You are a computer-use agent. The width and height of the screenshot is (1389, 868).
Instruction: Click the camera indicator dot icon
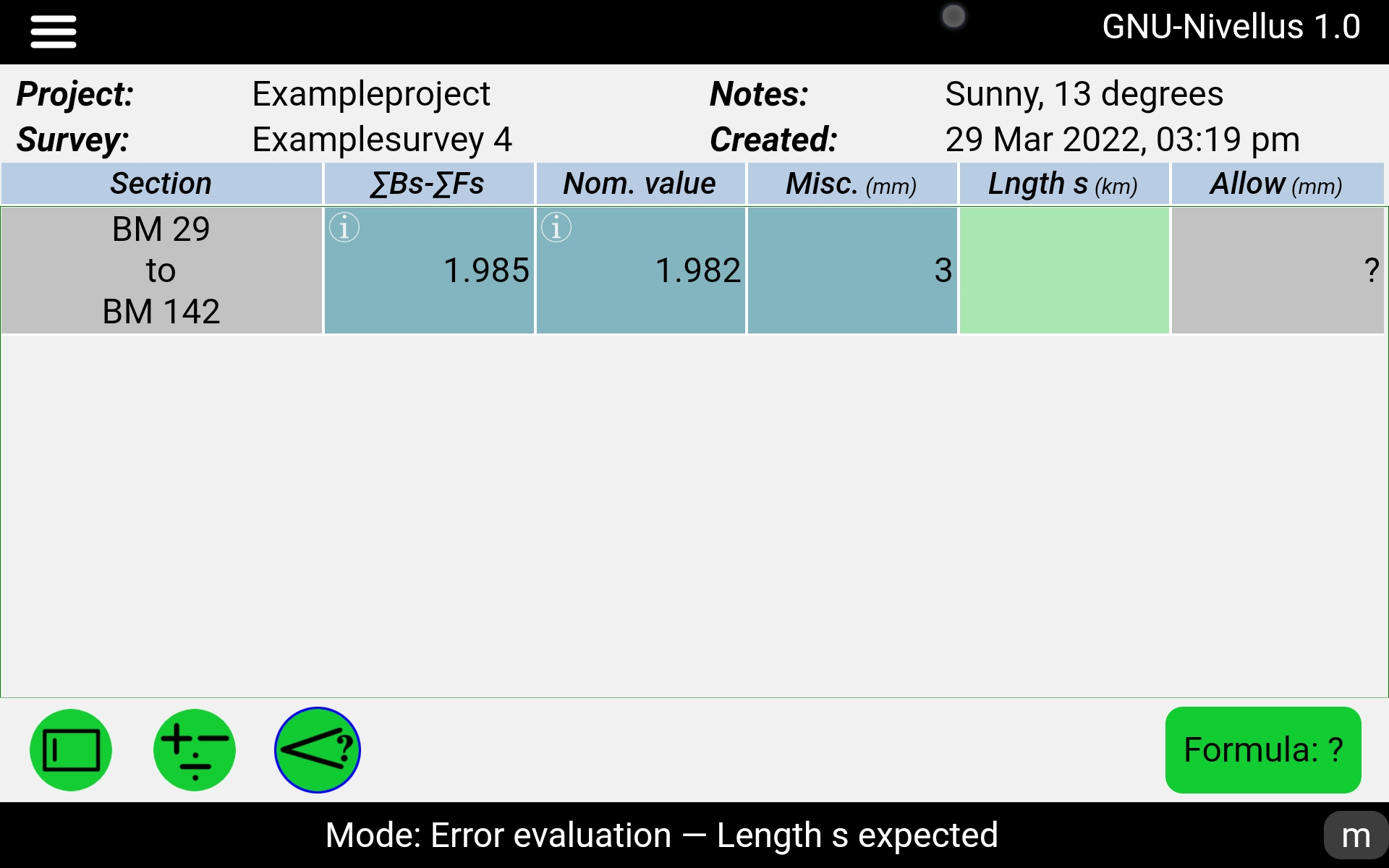[x=952, y=15]
